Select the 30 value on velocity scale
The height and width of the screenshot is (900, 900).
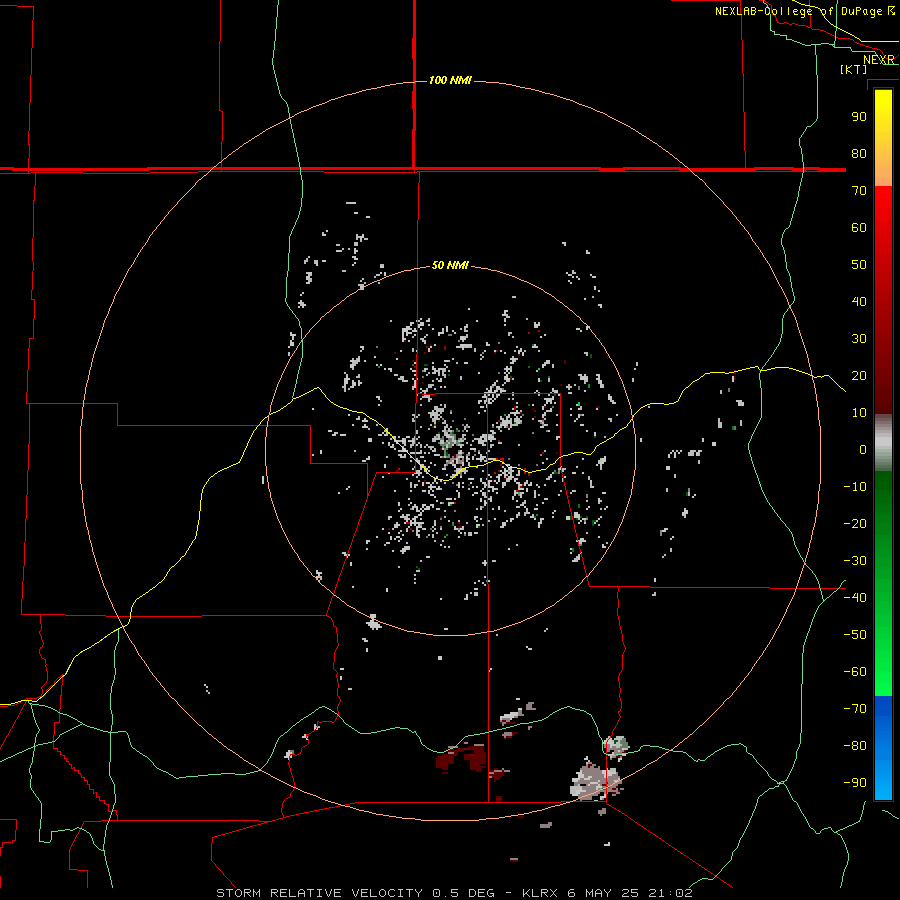(x=859, y=339)
